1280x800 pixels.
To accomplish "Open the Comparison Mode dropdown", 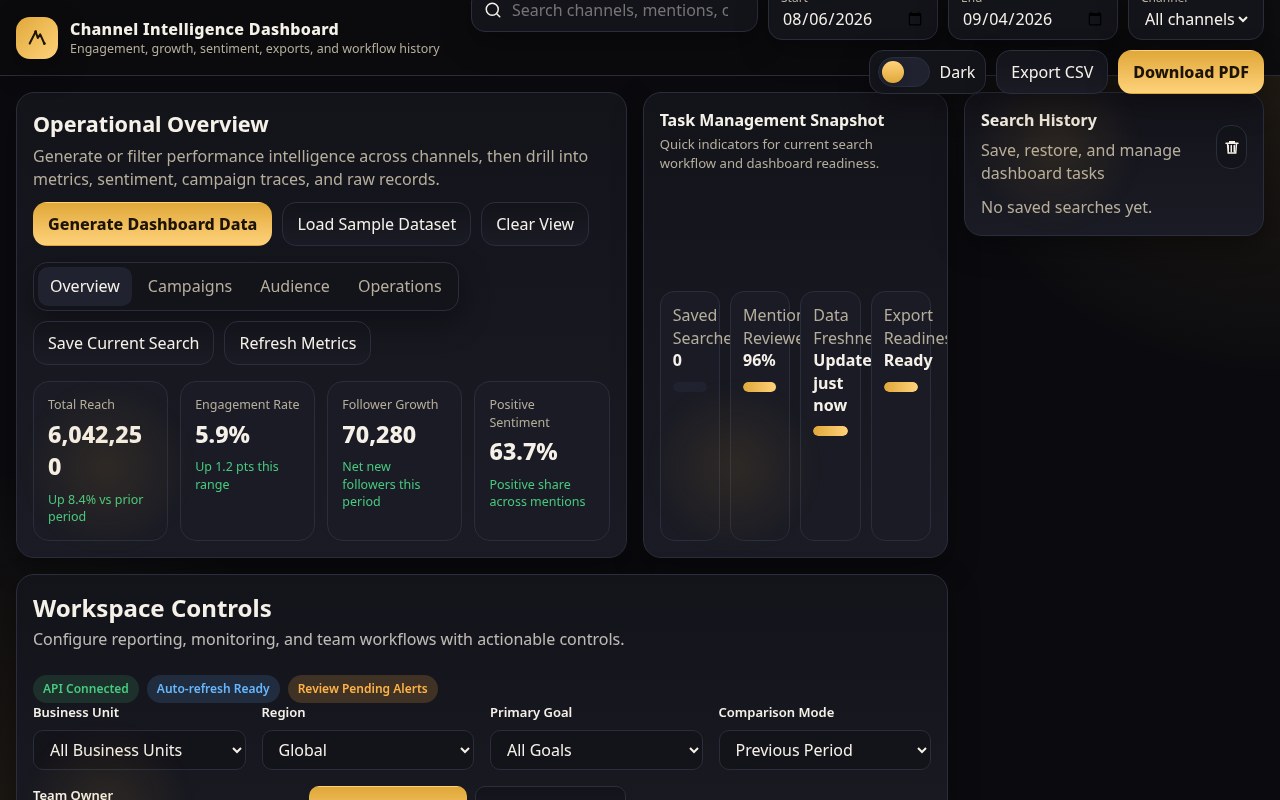I will [x=825, y=750].
